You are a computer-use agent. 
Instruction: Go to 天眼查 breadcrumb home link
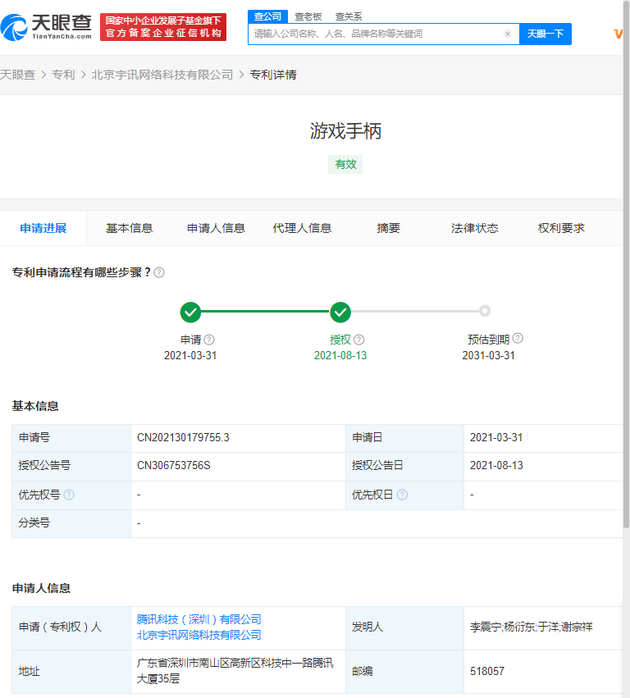coord(17,75)
